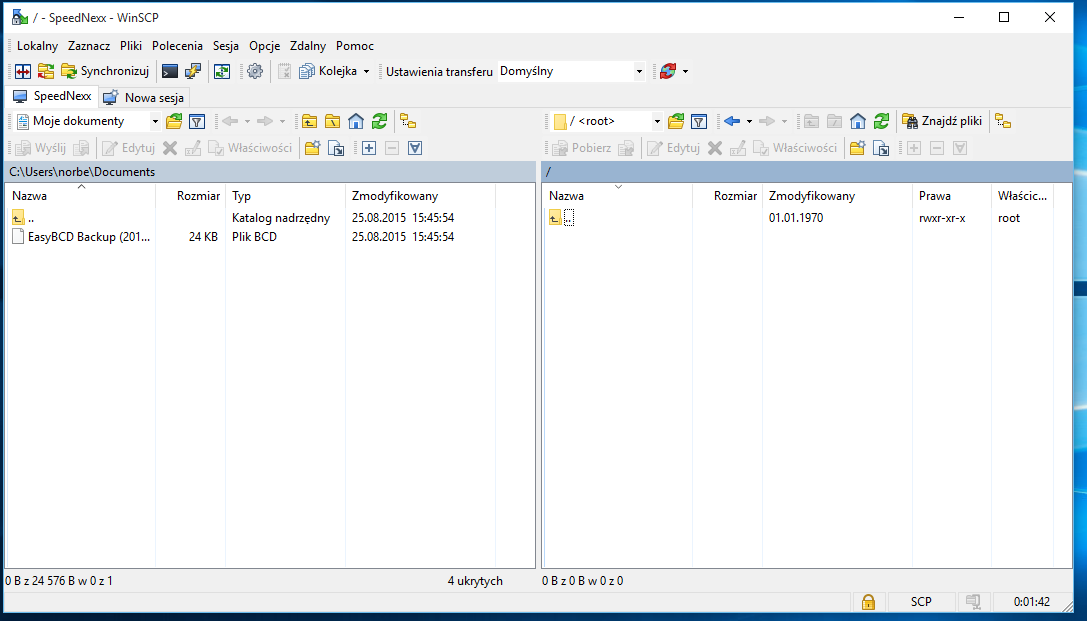Screen dimensions: 1087x621
Task: Expand the Kolejka dropdown arrow
Action: 366,71
